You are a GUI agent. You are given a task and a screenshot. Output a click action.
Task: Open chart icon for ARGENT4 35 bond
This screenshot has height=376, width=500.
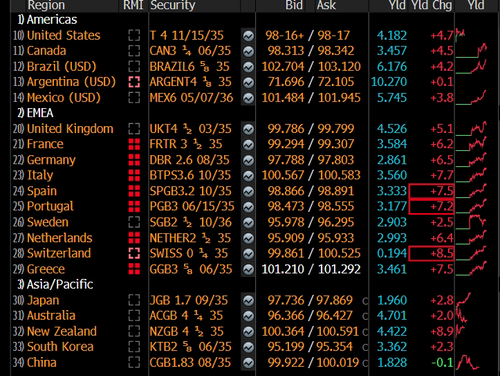pos(248,82)
